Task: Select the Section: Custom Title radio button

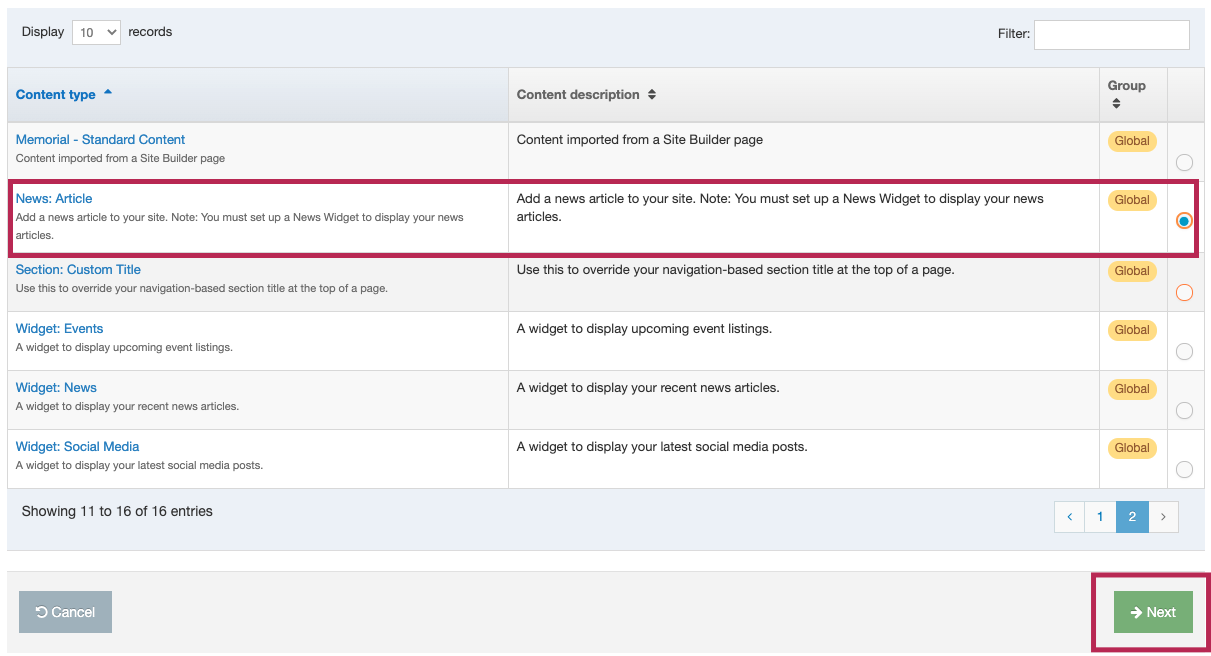Action: tap(1185, 292)
